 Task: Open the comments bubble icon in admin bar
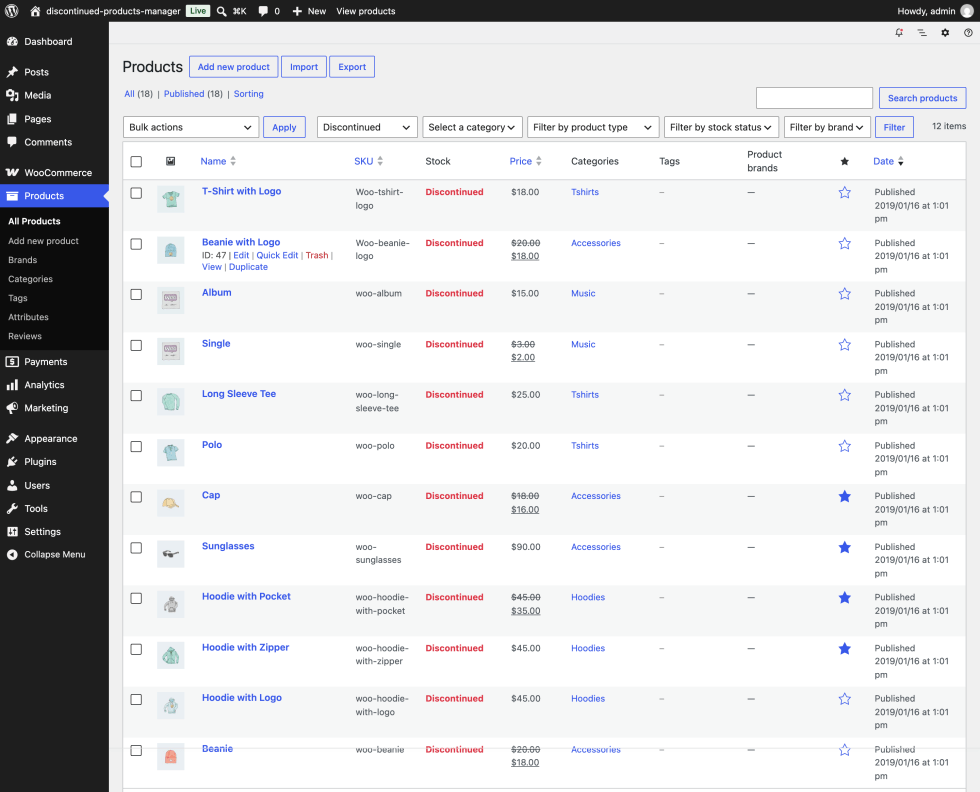[263, 11]
